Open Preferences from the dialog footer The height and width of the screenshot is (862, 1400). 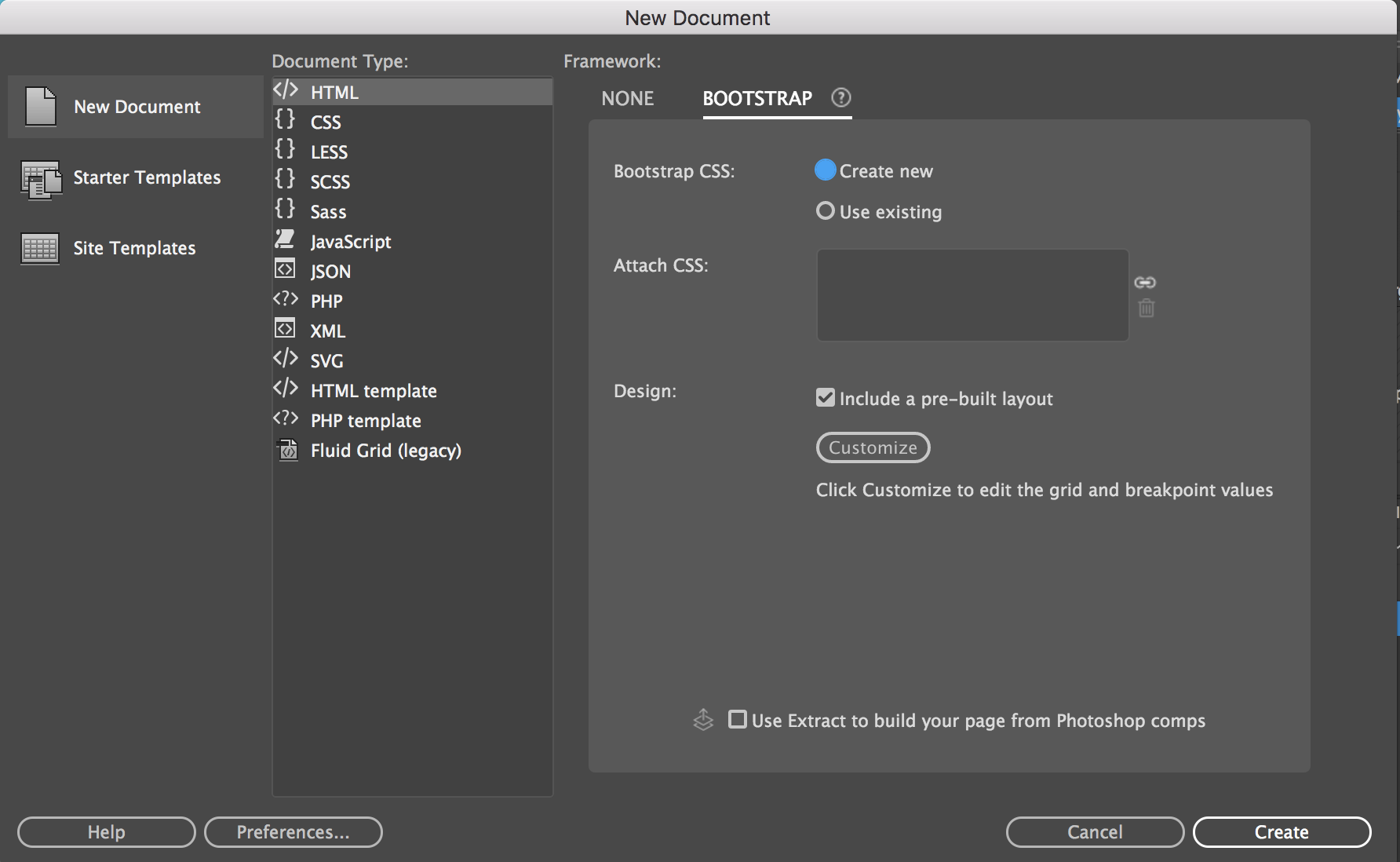pyautogui.click(x=293, y=832)
